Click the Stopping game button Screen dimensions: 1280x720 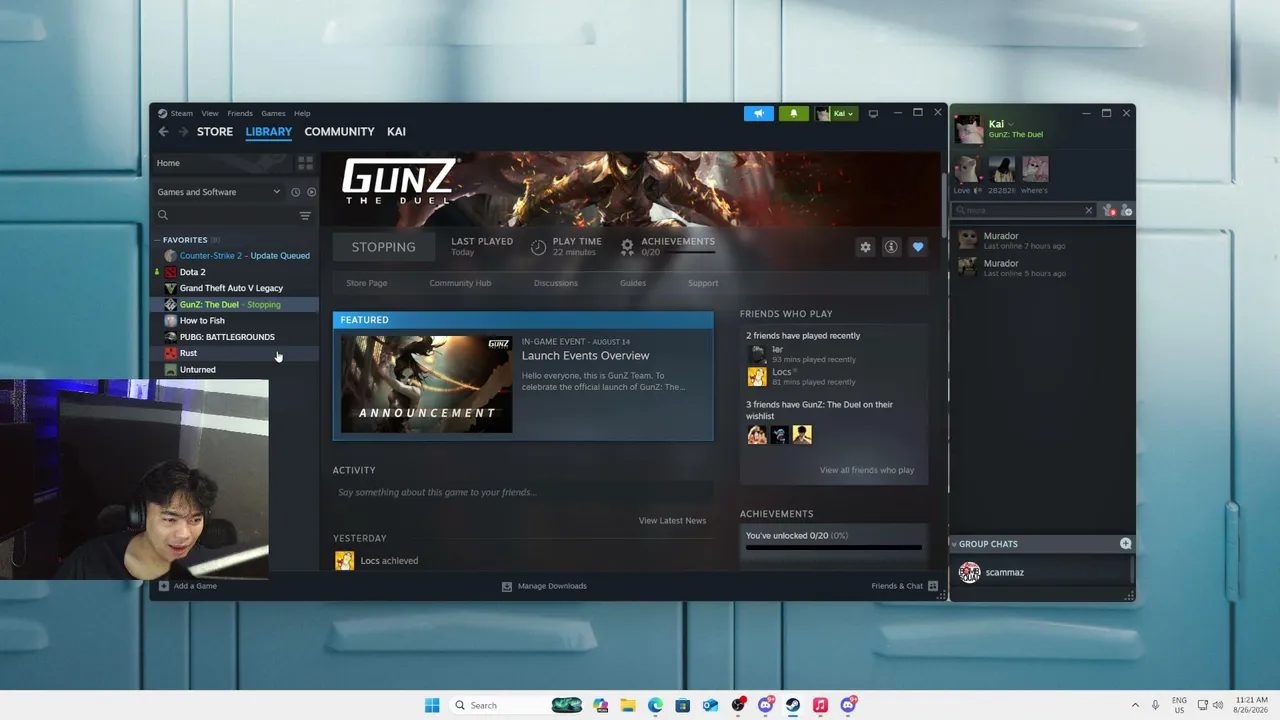click(384, 247)
